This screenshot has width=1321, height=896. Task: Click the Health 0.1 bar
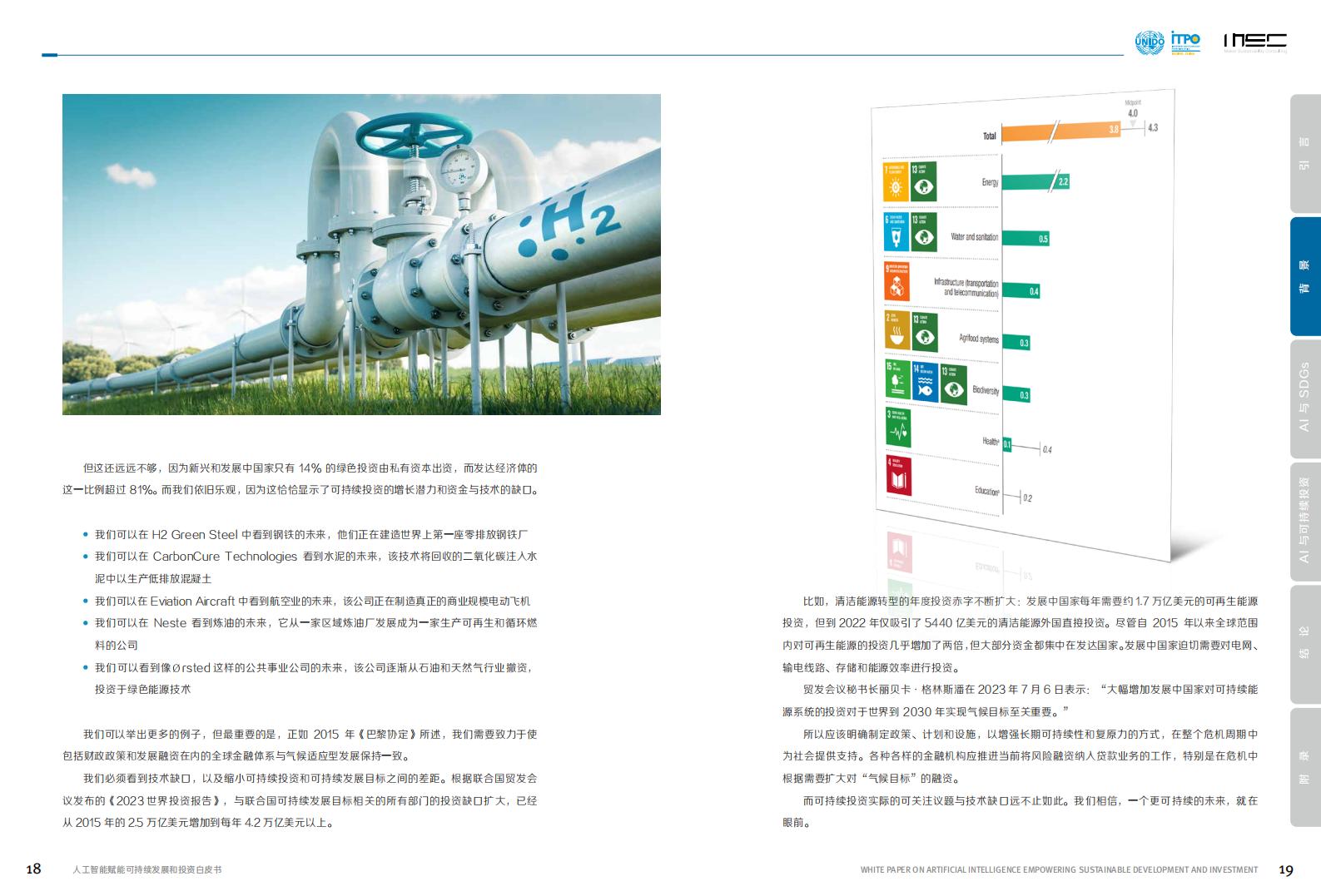1007,444
